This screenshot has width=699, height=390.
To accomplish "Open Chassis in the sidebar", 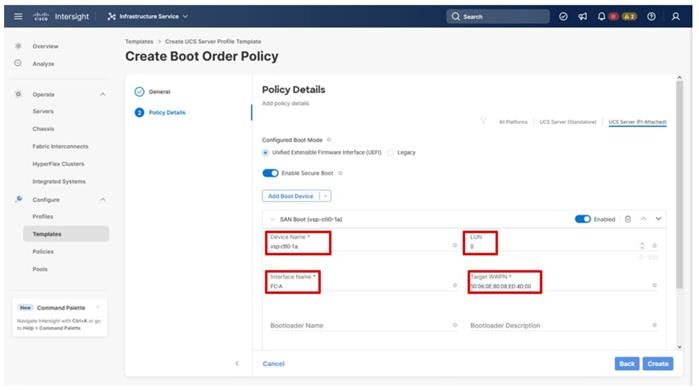I will tap(43, 129).
